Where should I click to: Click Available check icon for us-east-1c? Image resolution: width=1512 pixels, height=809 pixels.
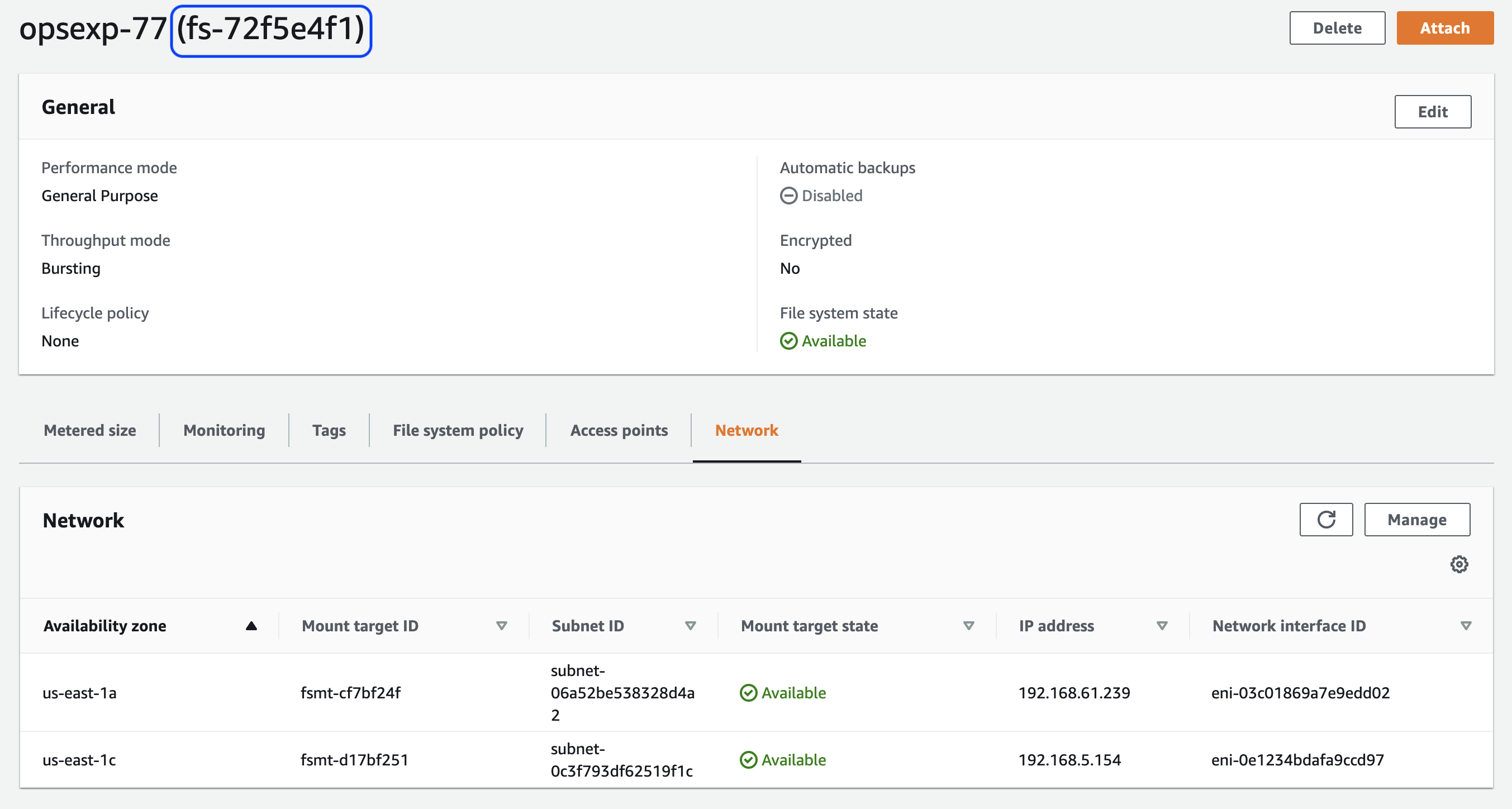[x=748, y=760]
